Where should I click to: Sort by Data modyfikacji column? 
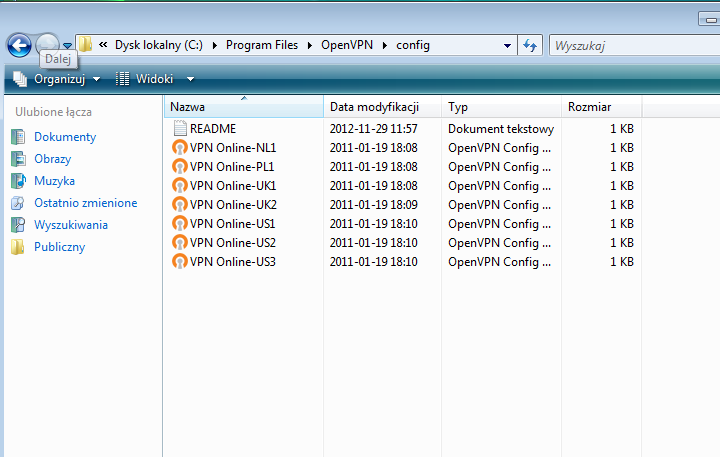(382, 107)
